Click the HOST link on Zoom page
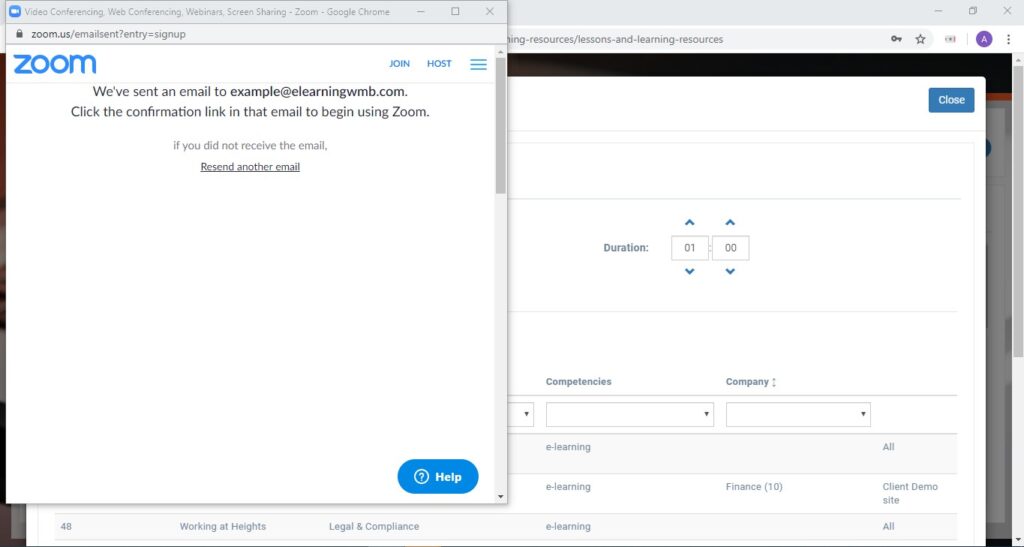 [x=439, y=64]
